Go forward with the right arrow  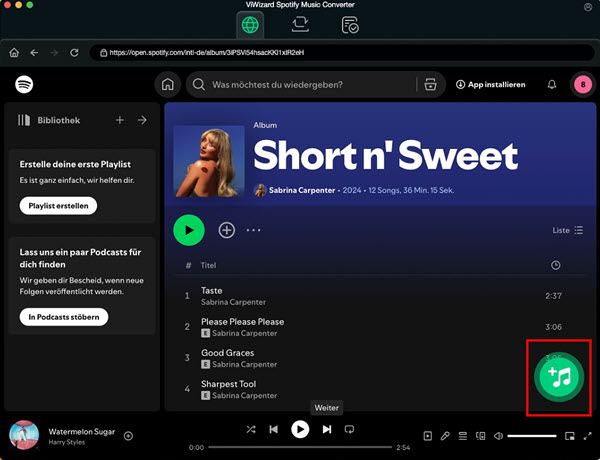[54, 52]
